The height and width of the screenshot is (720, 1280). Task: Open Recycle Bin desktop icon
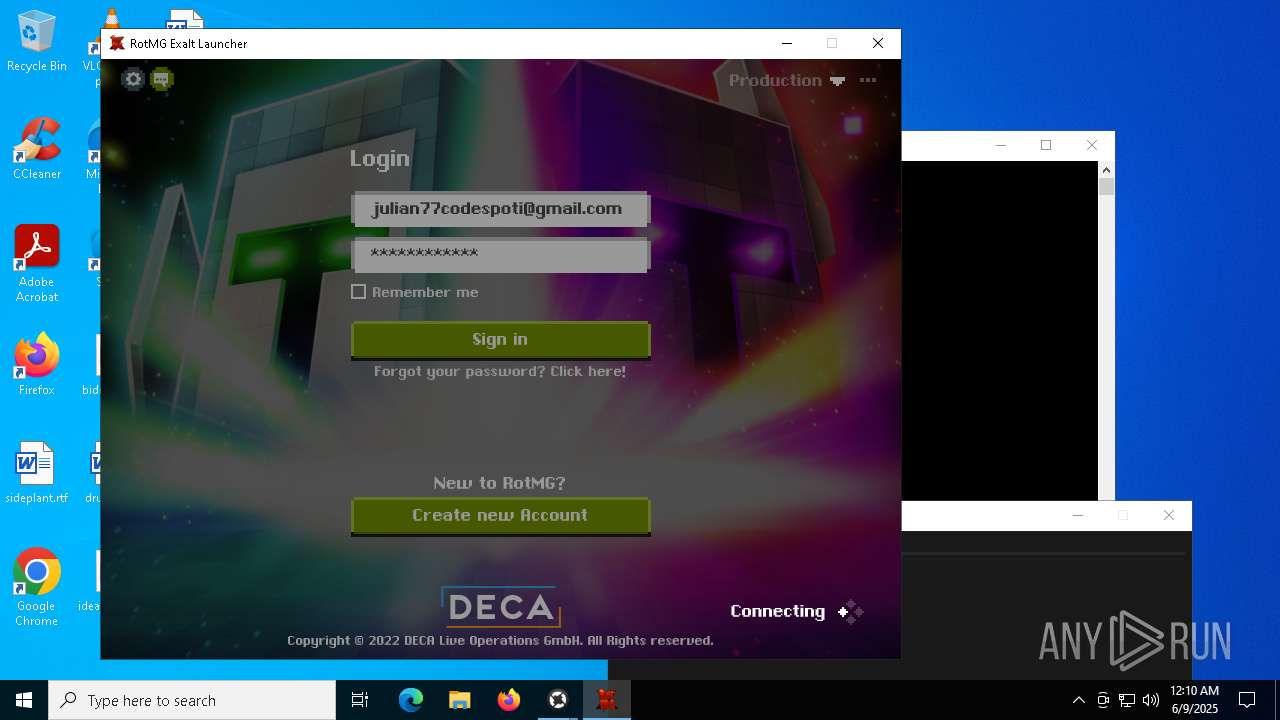tap(37, 42)
